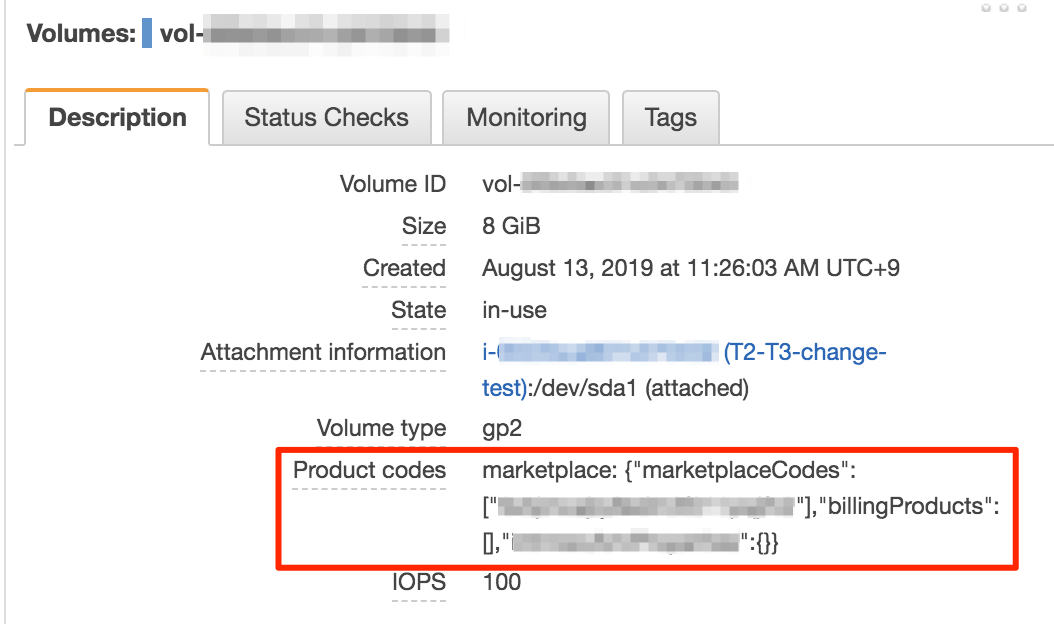The image size is (1054, 624).
Task: Click the middle pane-resize icon at top right
Action: pyautogui.click(x=1003, y=8)
